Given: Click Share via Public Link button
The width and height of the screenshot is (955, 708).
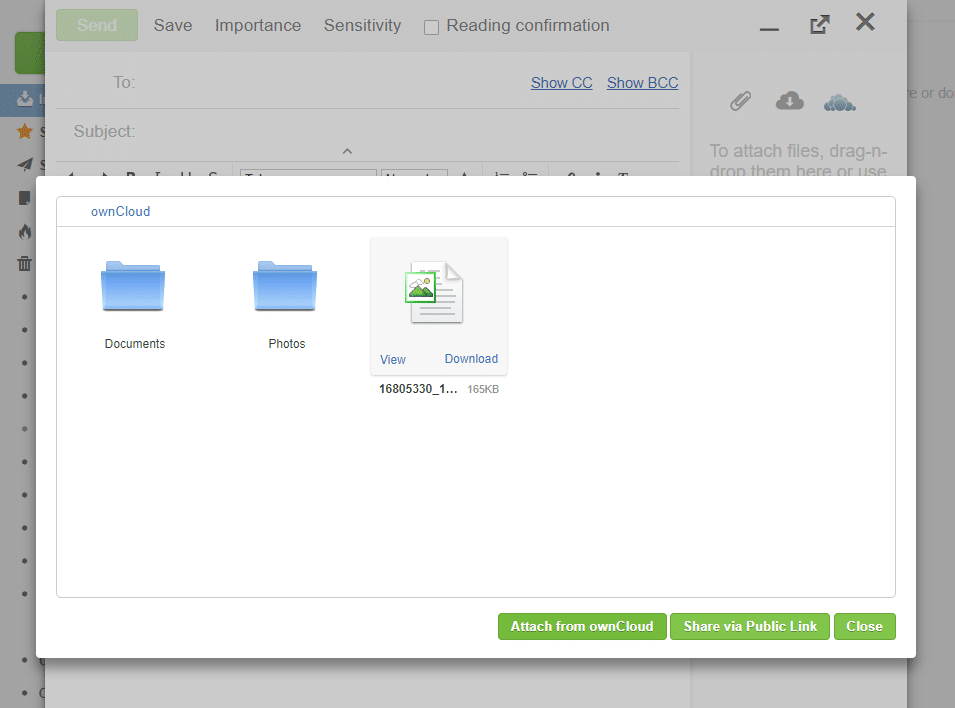Looking at the screenshot, I should click(750, 626).
